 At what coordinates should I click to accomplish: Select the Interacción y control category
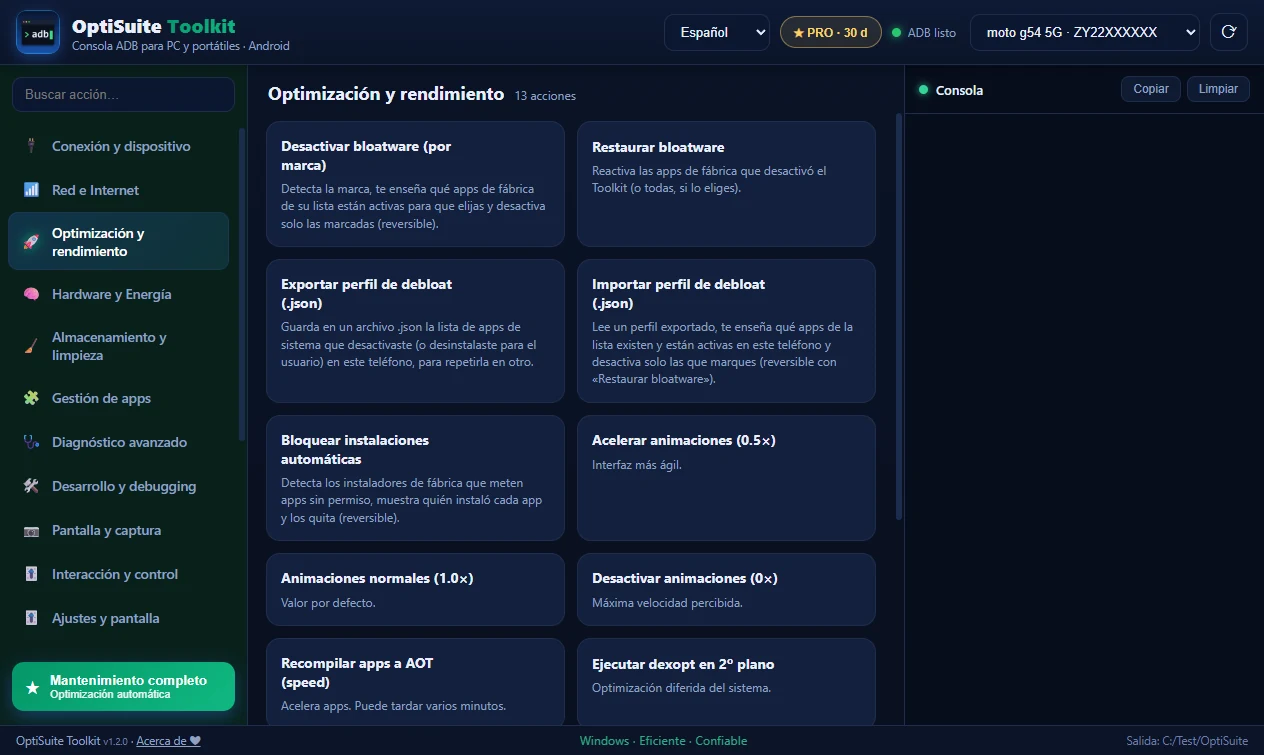coord(118,574)
